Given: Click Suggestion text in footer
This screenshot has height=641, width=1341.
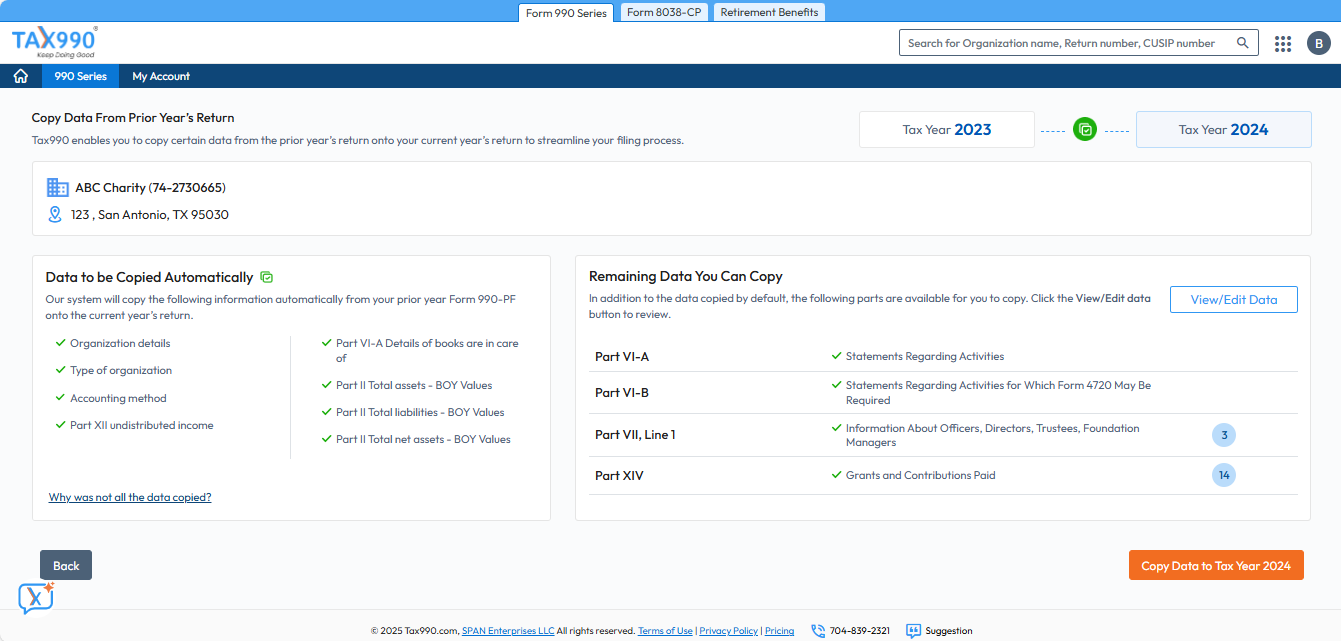Looking at the screenshot, I should (x=949, y=631).
